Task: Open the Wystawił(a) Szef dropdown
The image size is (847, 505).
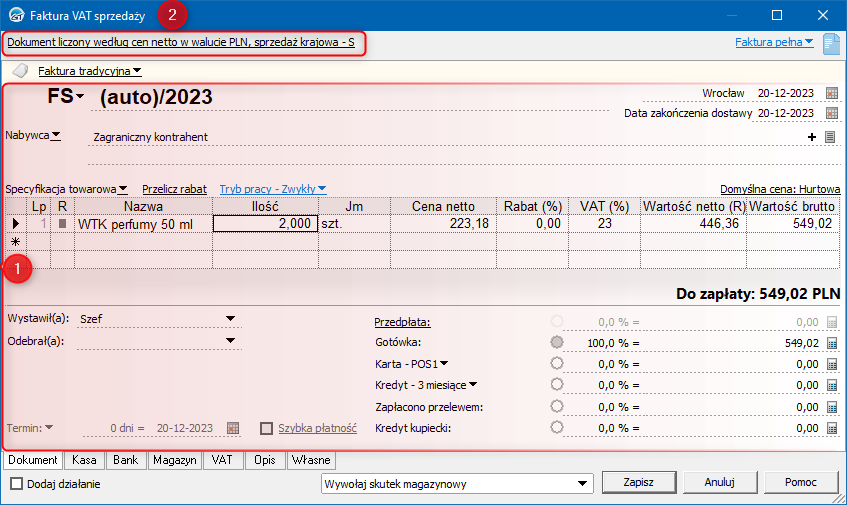Action: click(x=231, y=319)
